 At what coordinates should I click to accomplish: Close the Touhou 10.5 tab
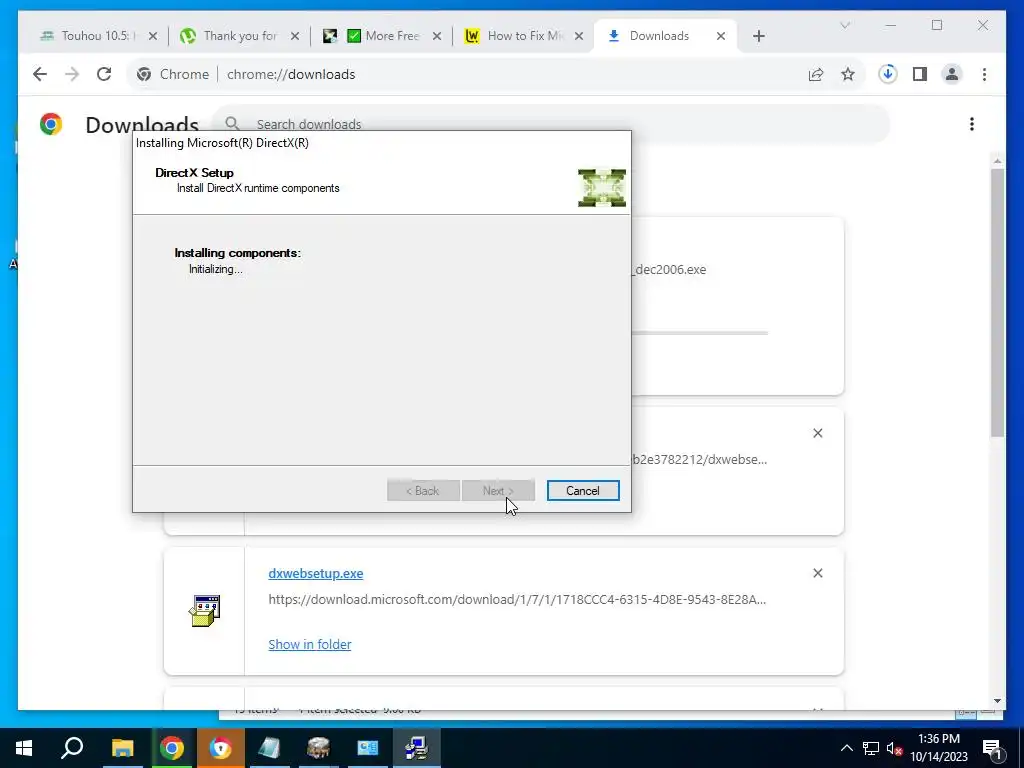(x=153, y=36)
